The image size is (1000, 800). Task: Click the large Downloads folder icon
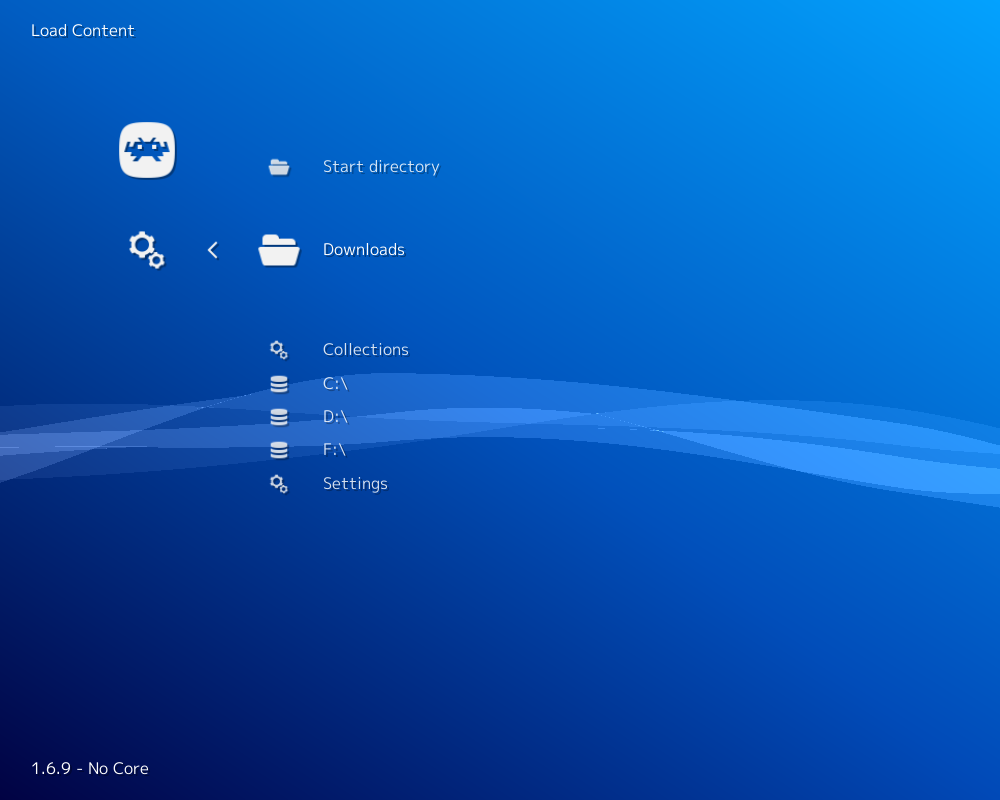click(x=279, y=250)
